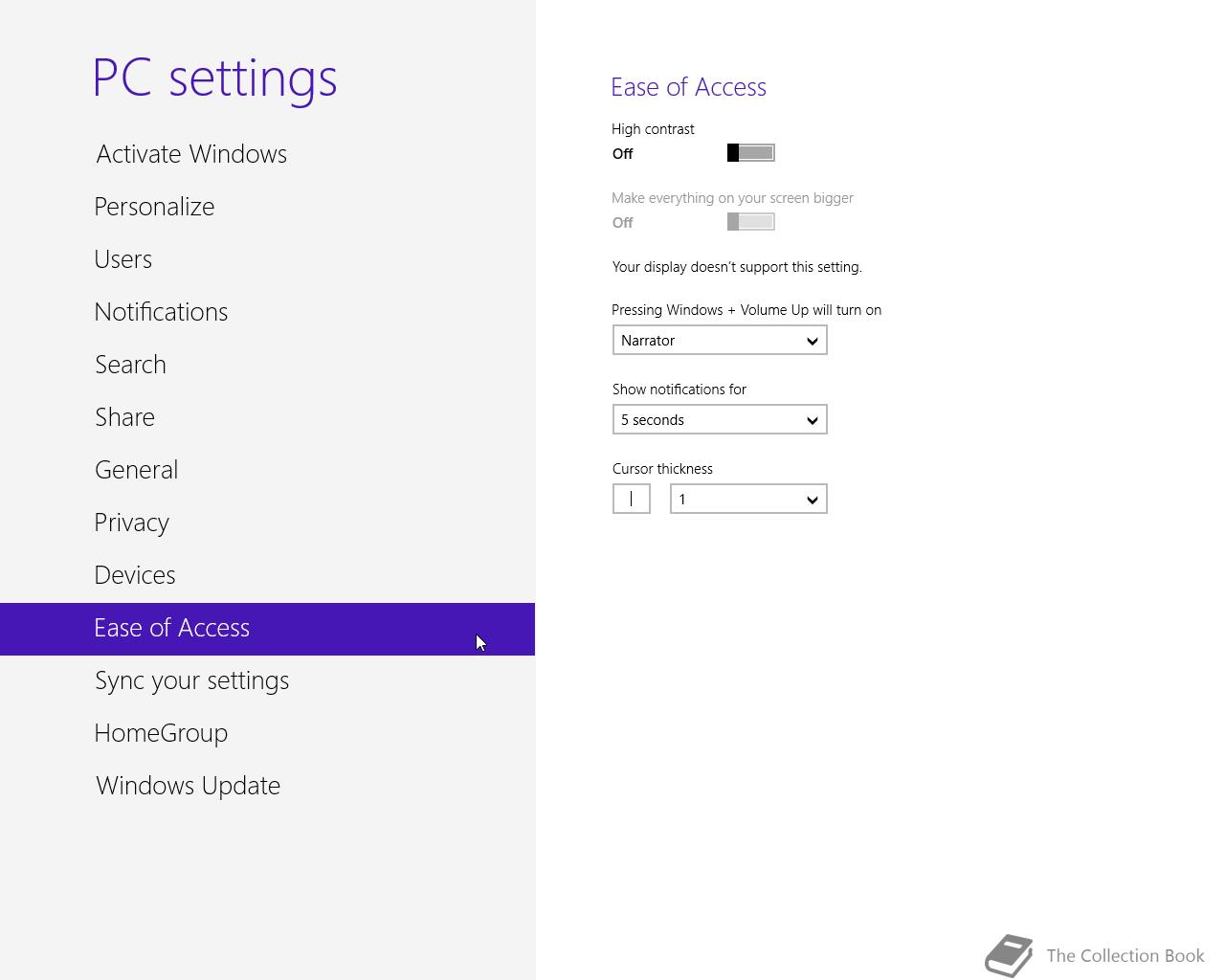Click the 'Show notifications for' label
The image size is (1225, 980).
click(x=679, y=390)
